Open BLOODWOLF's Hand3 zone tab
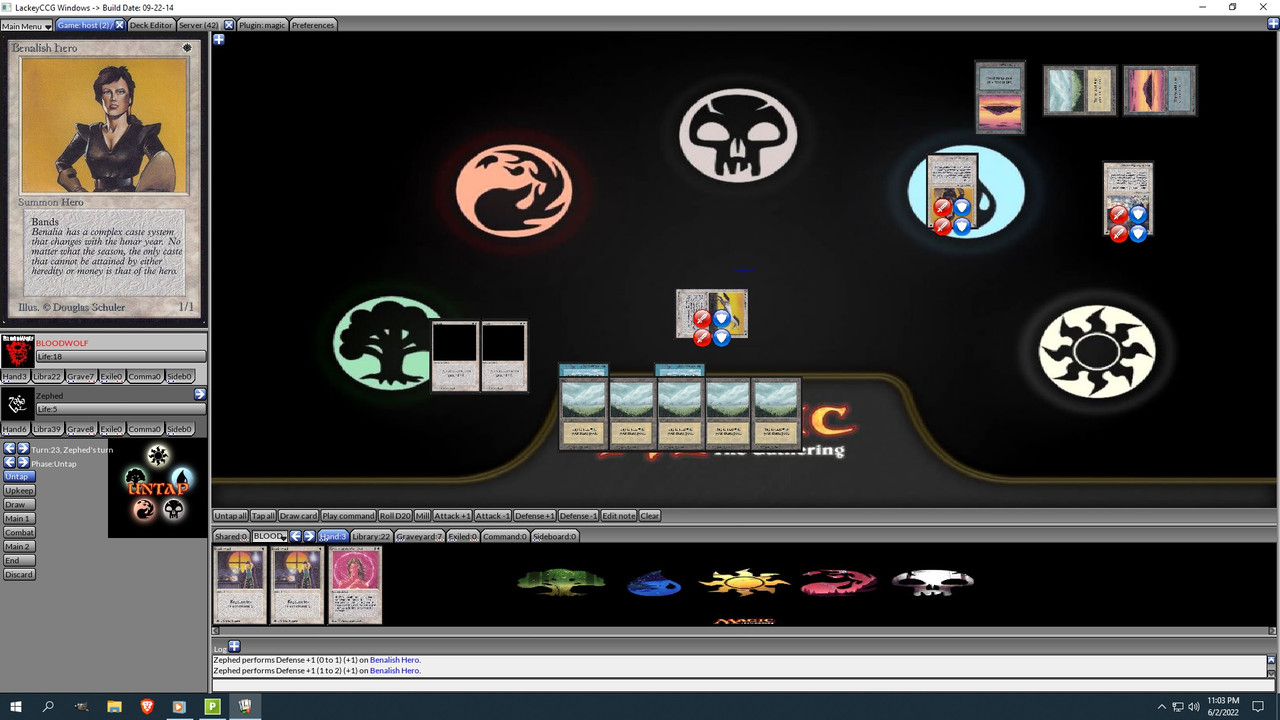 point(15,376)
